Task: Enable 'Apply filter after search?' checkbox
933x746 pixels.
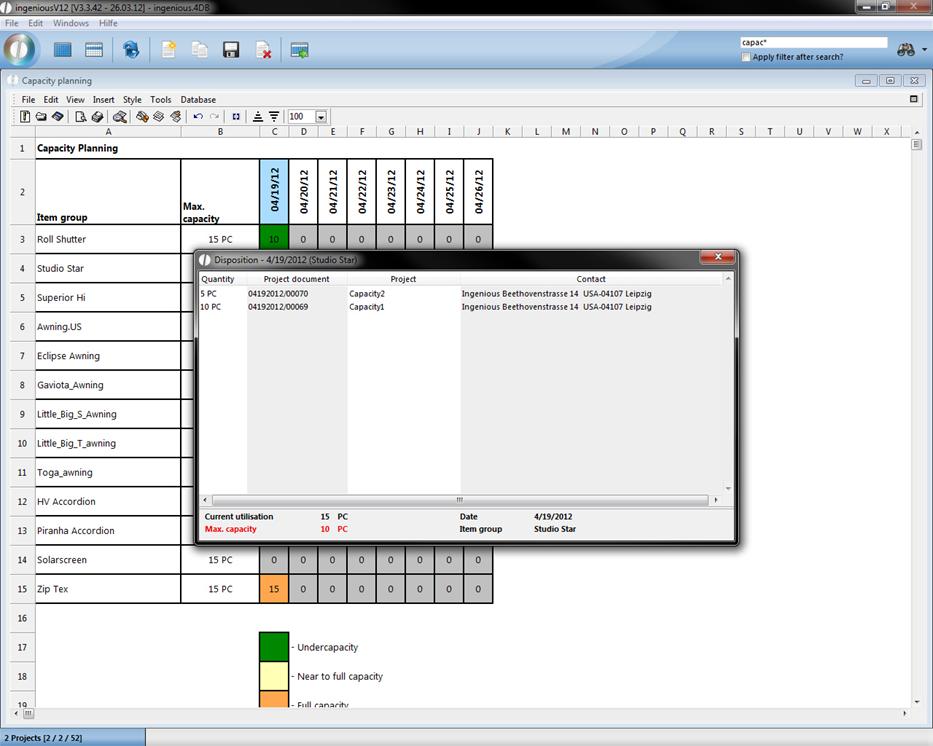Action: (x=746, y=57)
